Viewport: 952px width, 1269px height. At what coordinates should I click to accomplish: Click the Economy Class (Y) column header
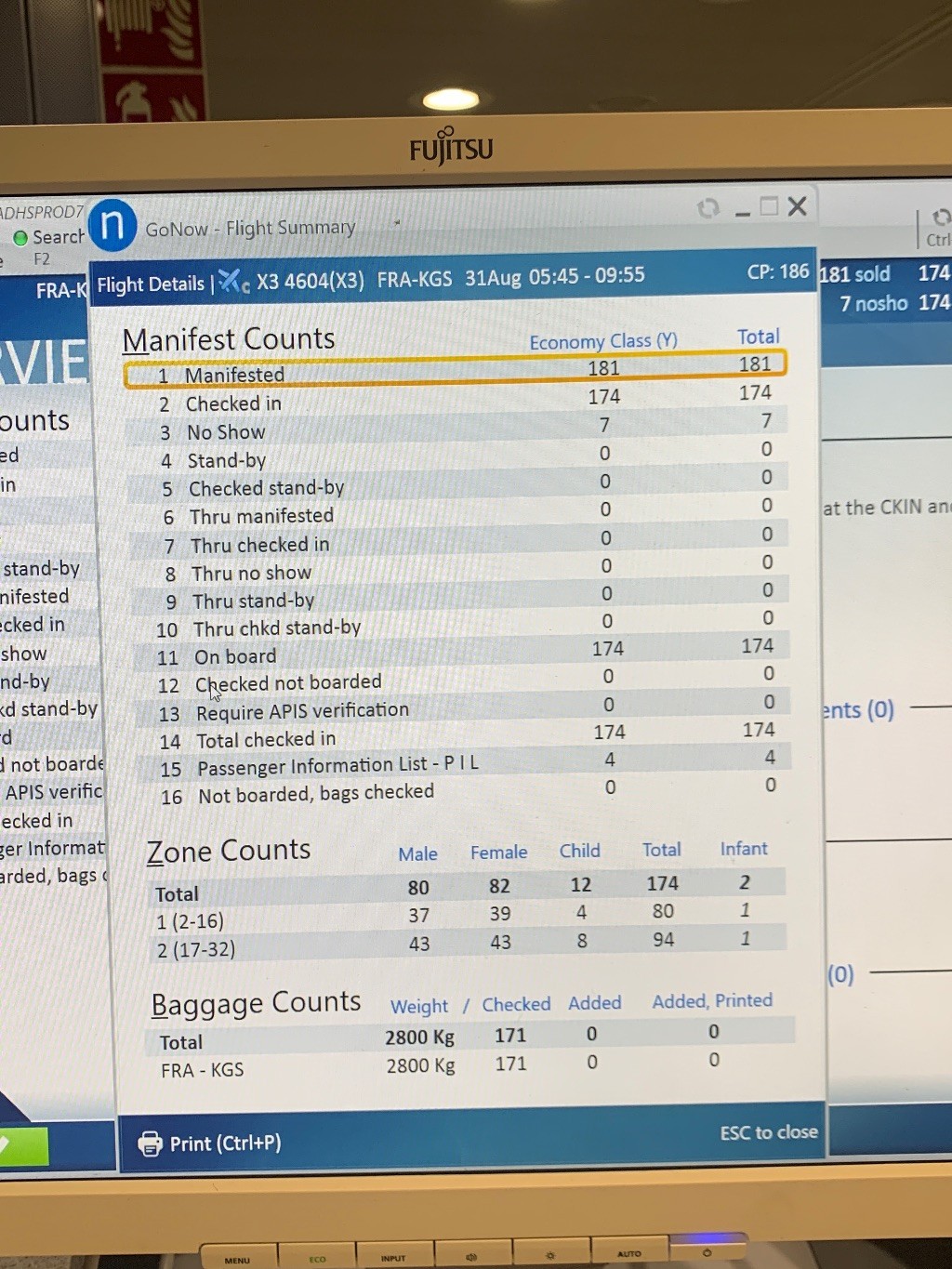(602, 342)
